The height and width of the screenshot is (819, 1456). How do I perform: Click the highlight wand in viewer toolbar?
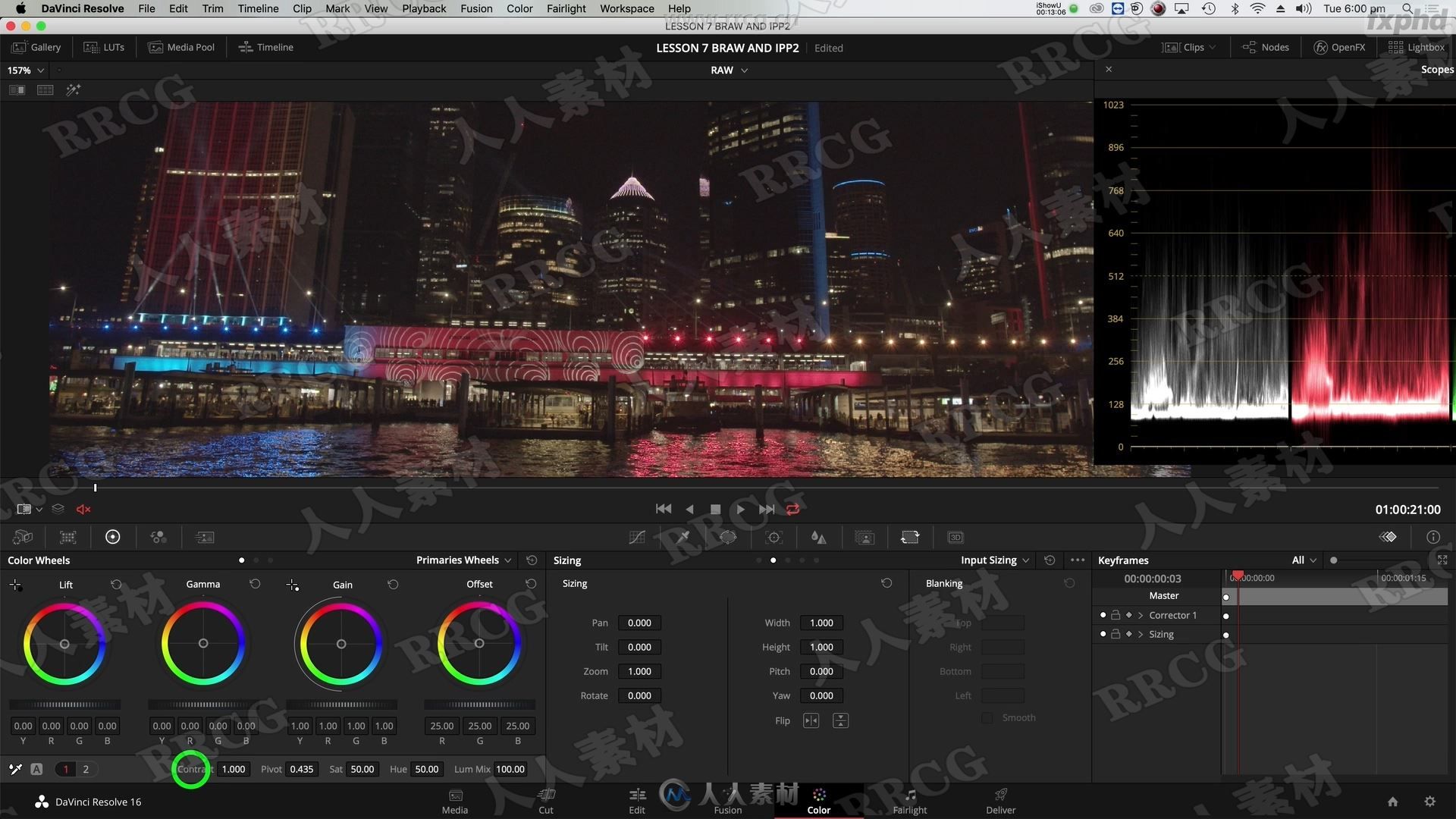coord(73,89)
